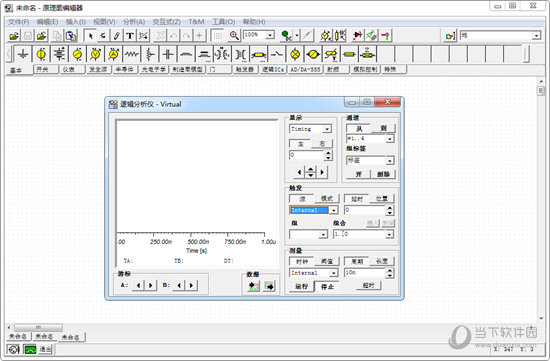
Task: Place a resistor component
Action: 132,54
